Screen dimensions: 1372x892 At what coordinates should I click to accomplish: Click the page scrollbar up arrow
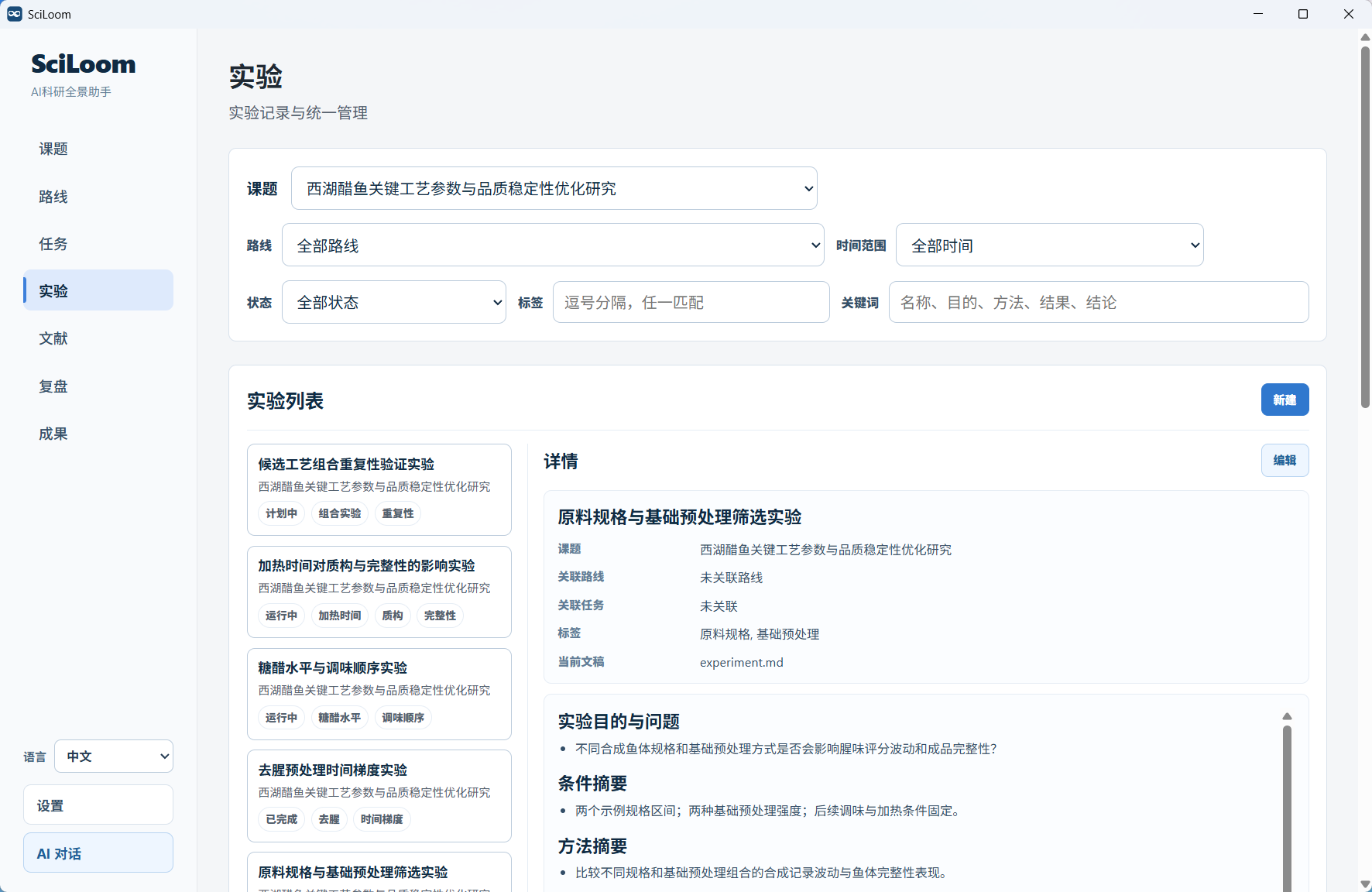(x=1365, y=37)
